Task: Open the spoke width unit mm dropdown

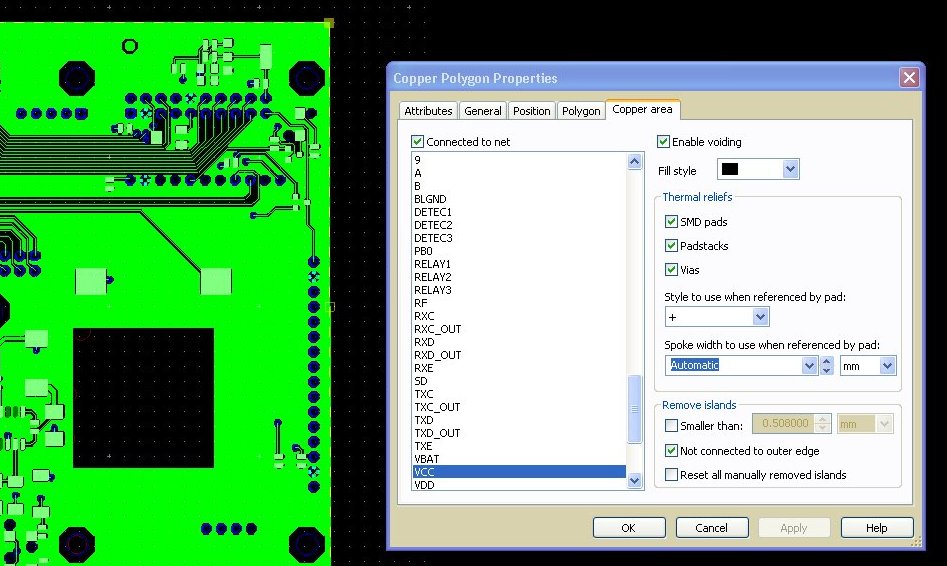Action: point(887,366)
